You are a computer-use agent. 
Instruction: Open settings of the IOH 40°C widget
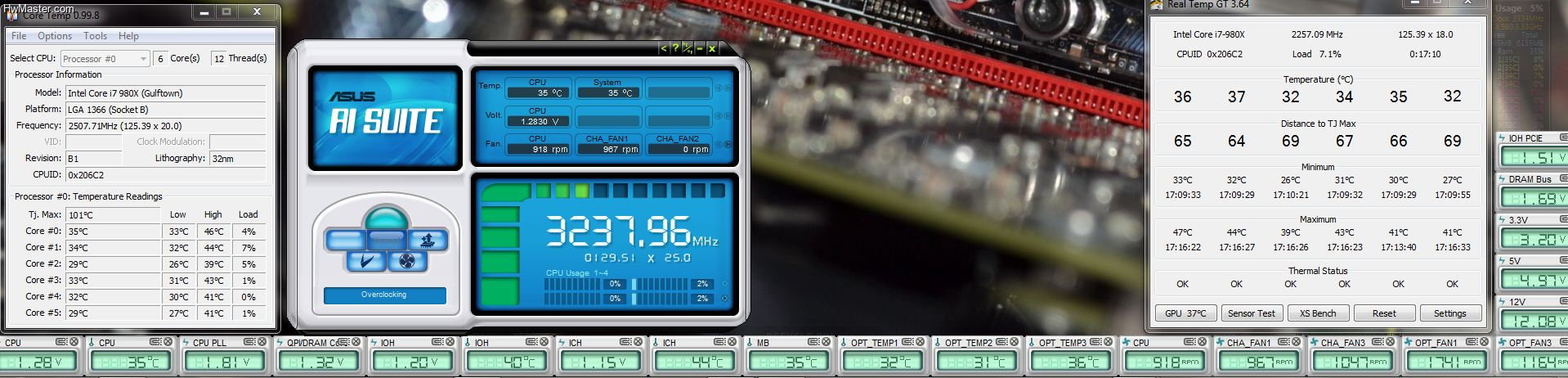click(531, 342)
